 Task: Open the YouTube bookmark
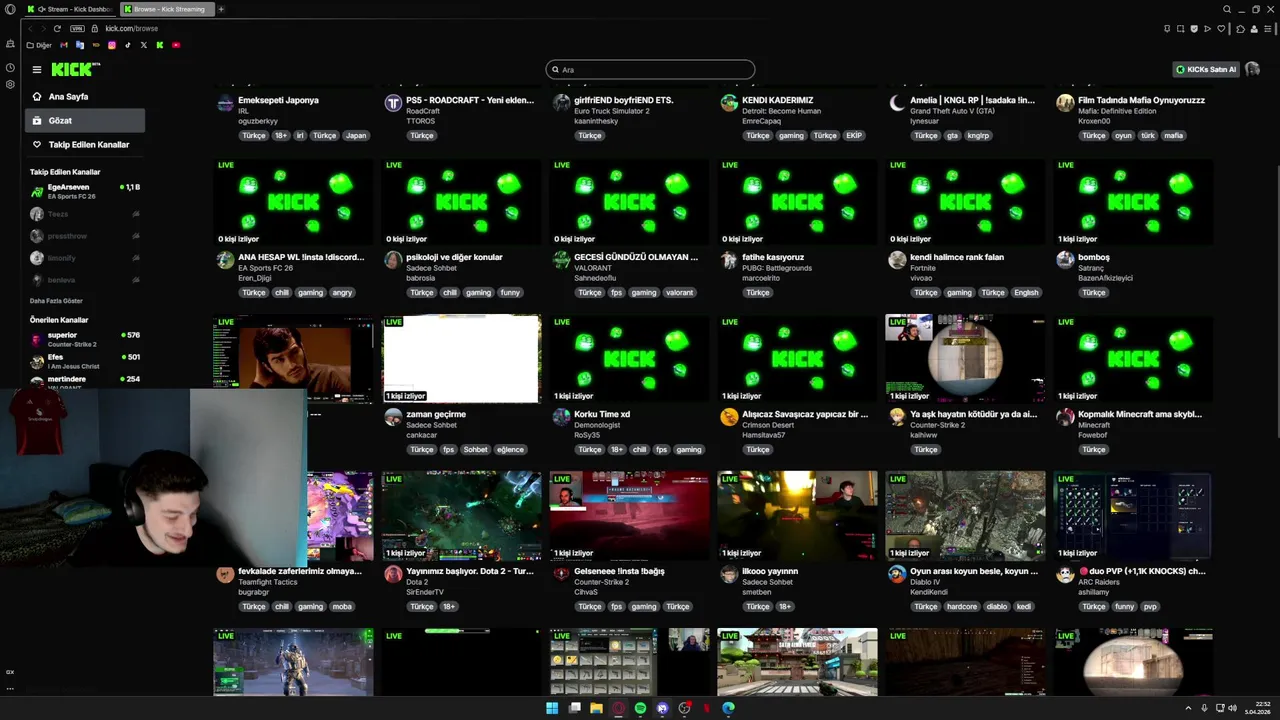pos(176,45)
